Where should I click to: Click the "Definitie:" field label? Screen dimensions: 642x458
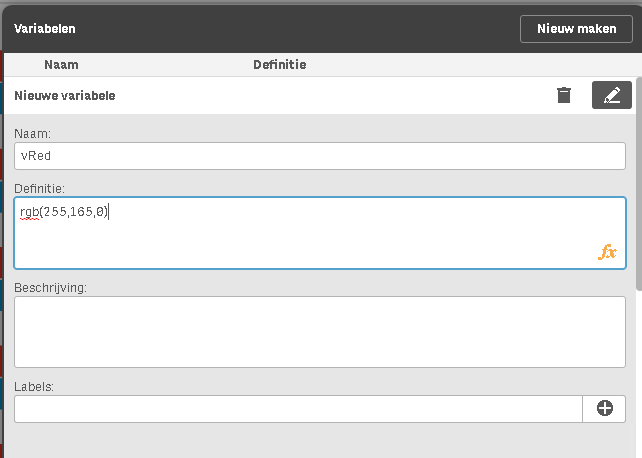(40, 187)
